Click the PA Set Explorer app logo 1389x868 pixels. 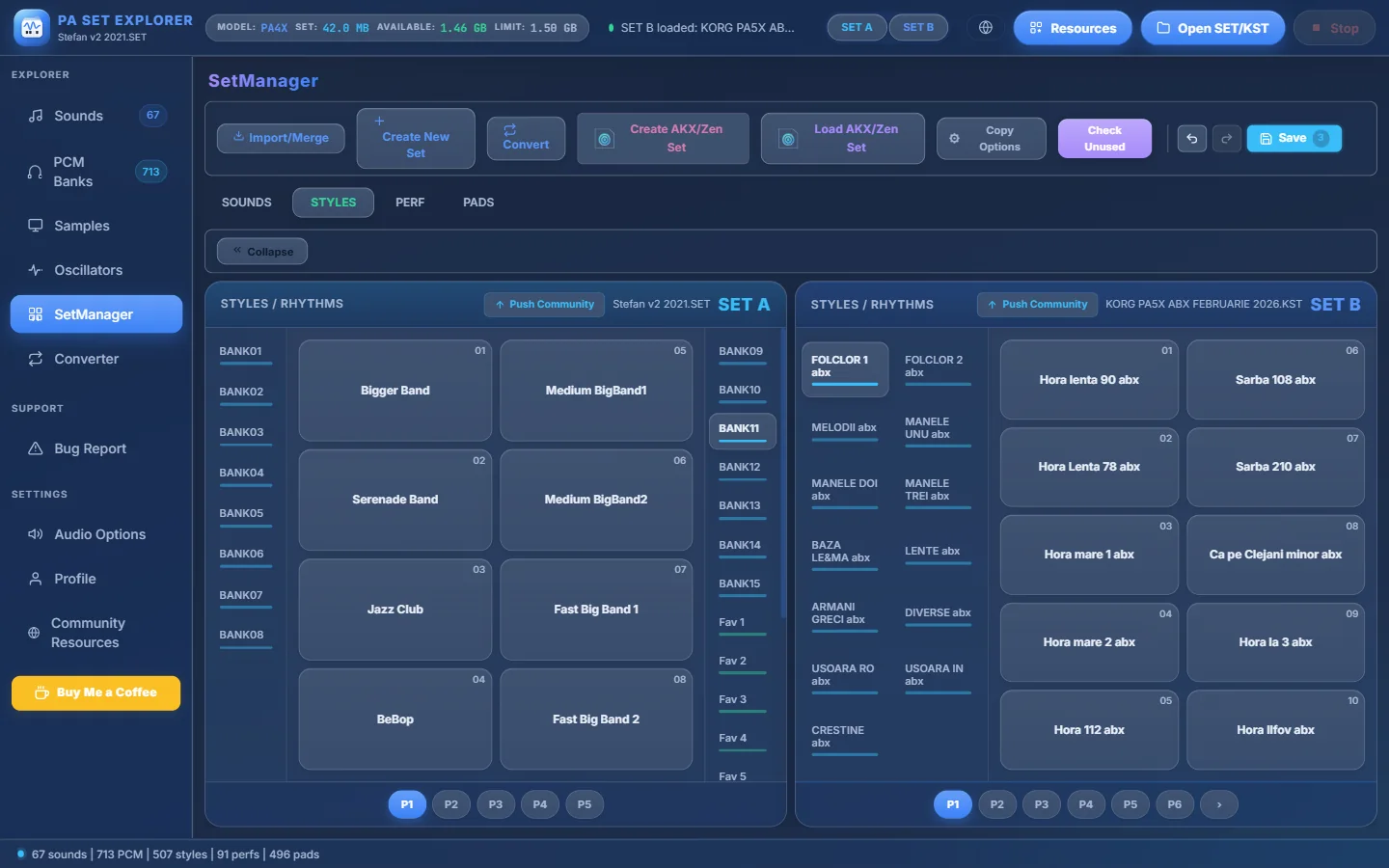[32, 28]
